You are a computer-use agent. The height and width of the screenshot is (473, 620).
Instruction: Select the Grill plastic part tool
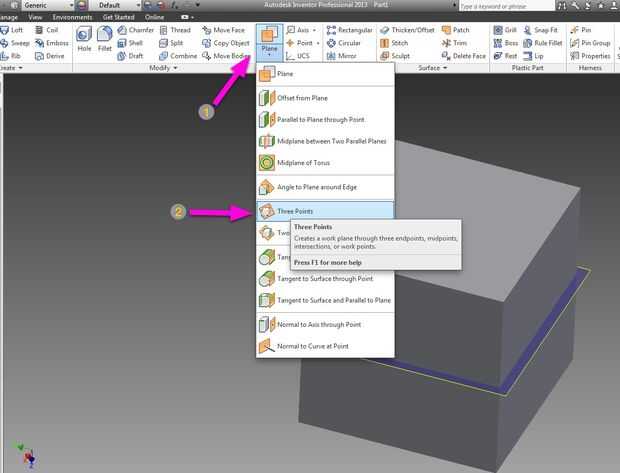point(505,30)
